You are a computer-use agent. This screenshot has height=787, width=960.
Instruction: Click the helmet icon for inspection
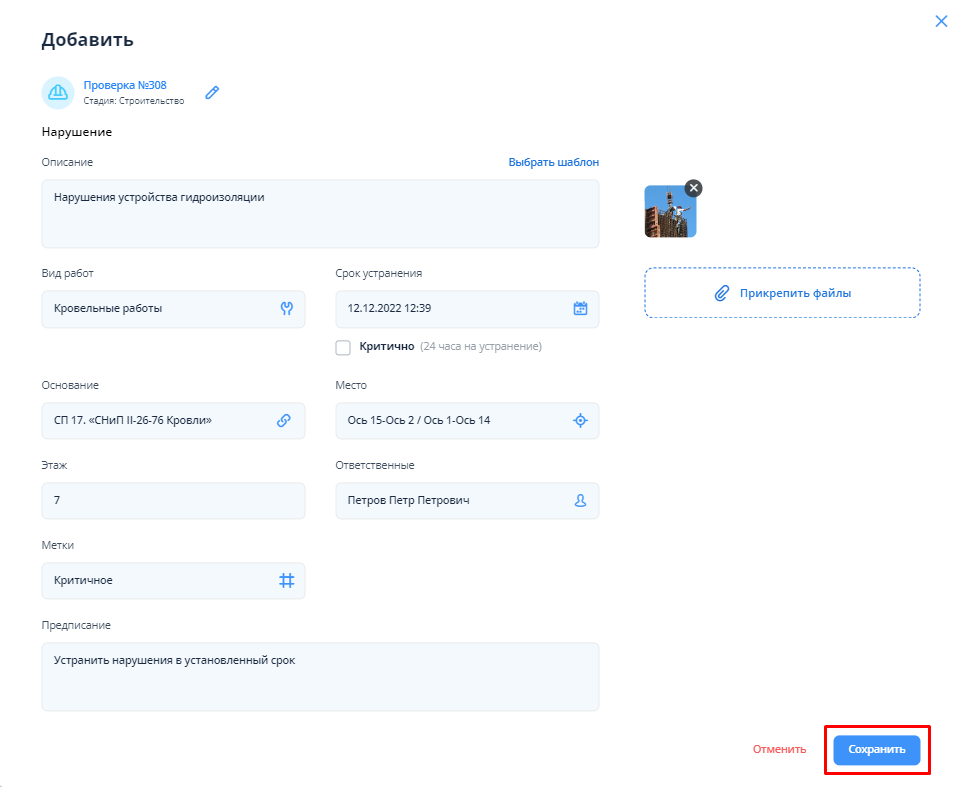click(x=58, y=93)
